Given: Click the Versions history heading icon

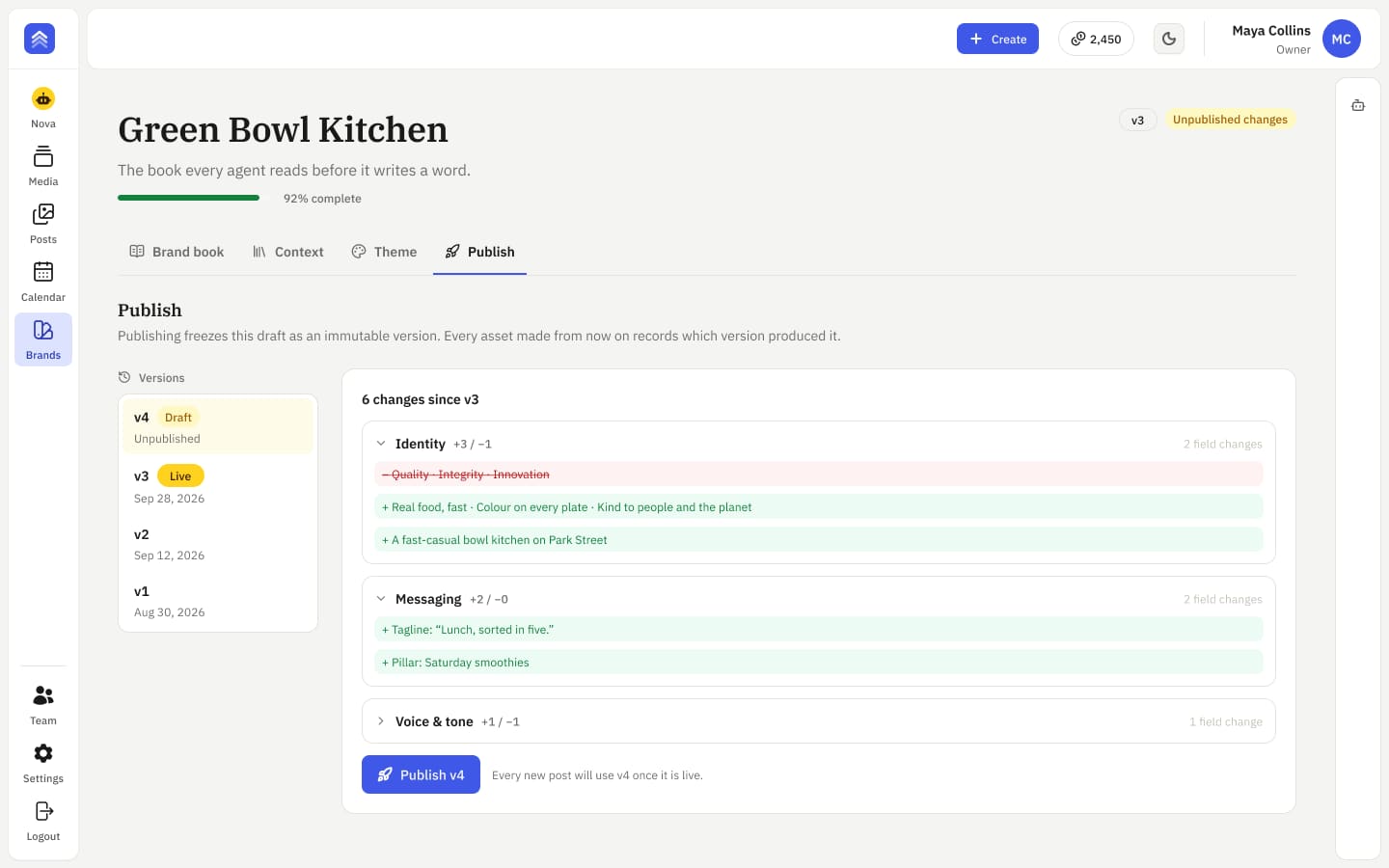Looking at the screenshot, I should [x=124, y=377].
